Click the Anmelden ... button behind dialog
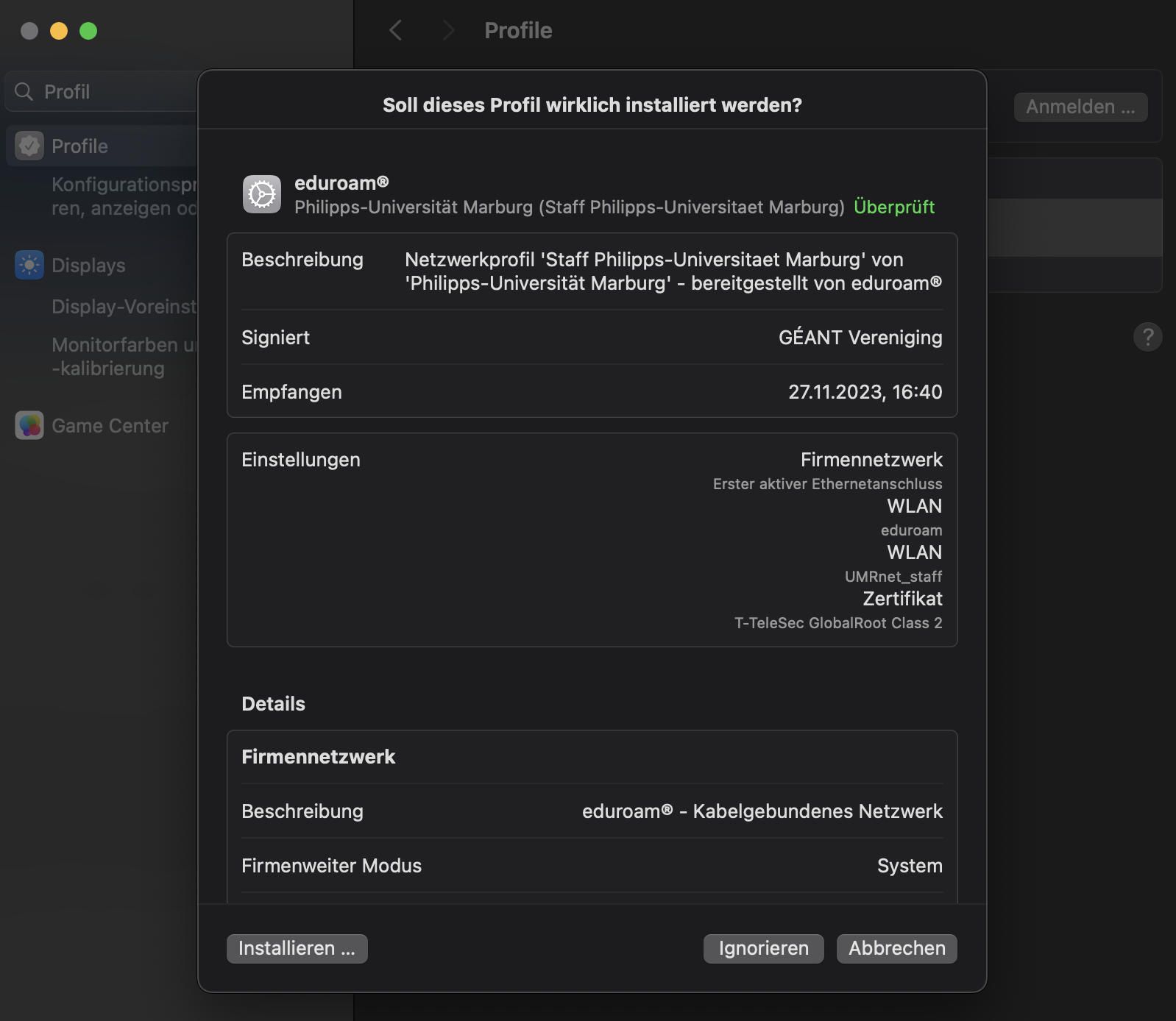The height and width of the screenshot is (1021, 1176). pos(1080,107)
